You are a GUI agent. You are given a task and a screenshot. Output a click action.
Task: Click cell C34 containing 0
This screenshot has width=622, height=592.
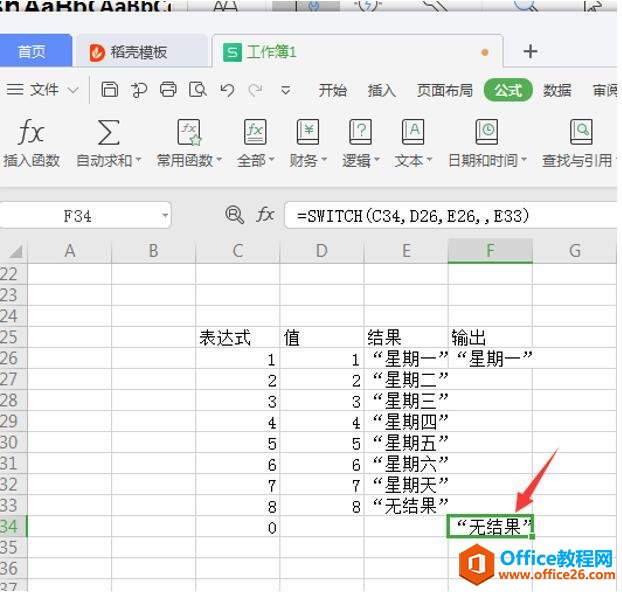pos(238,527)
